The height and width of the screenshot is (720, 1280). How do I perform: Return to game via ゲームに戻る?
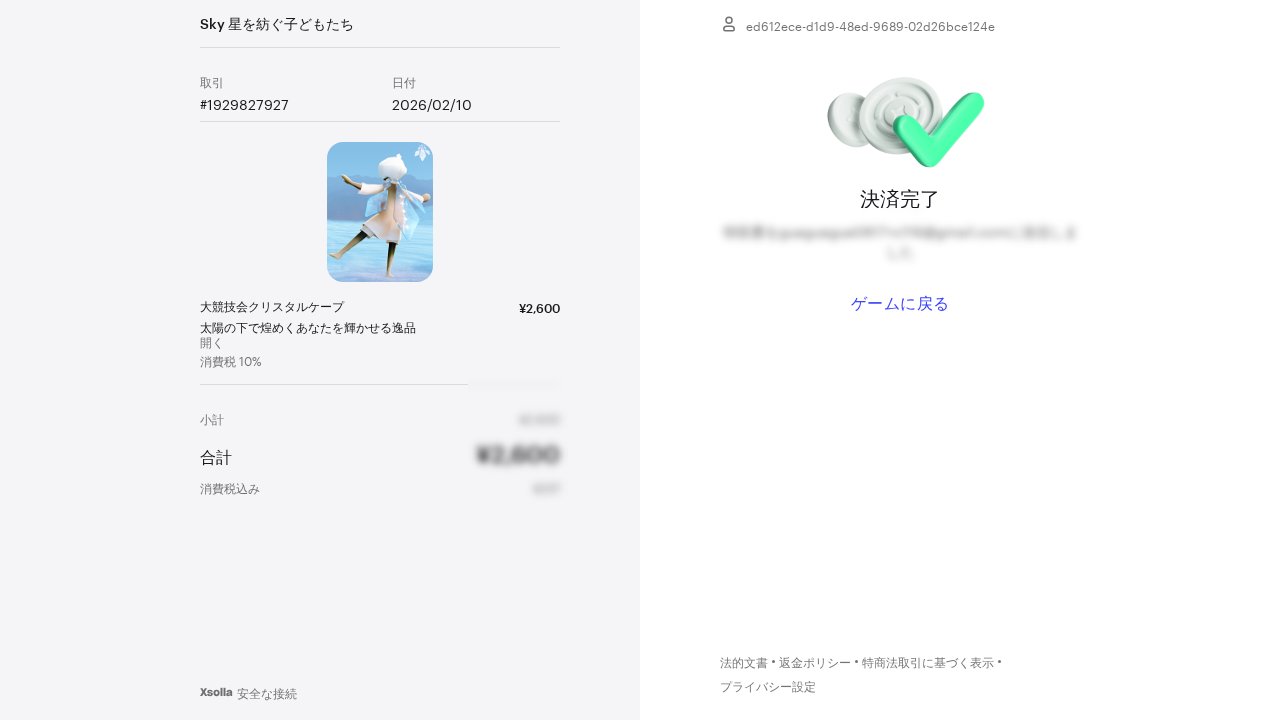point(900,304)
